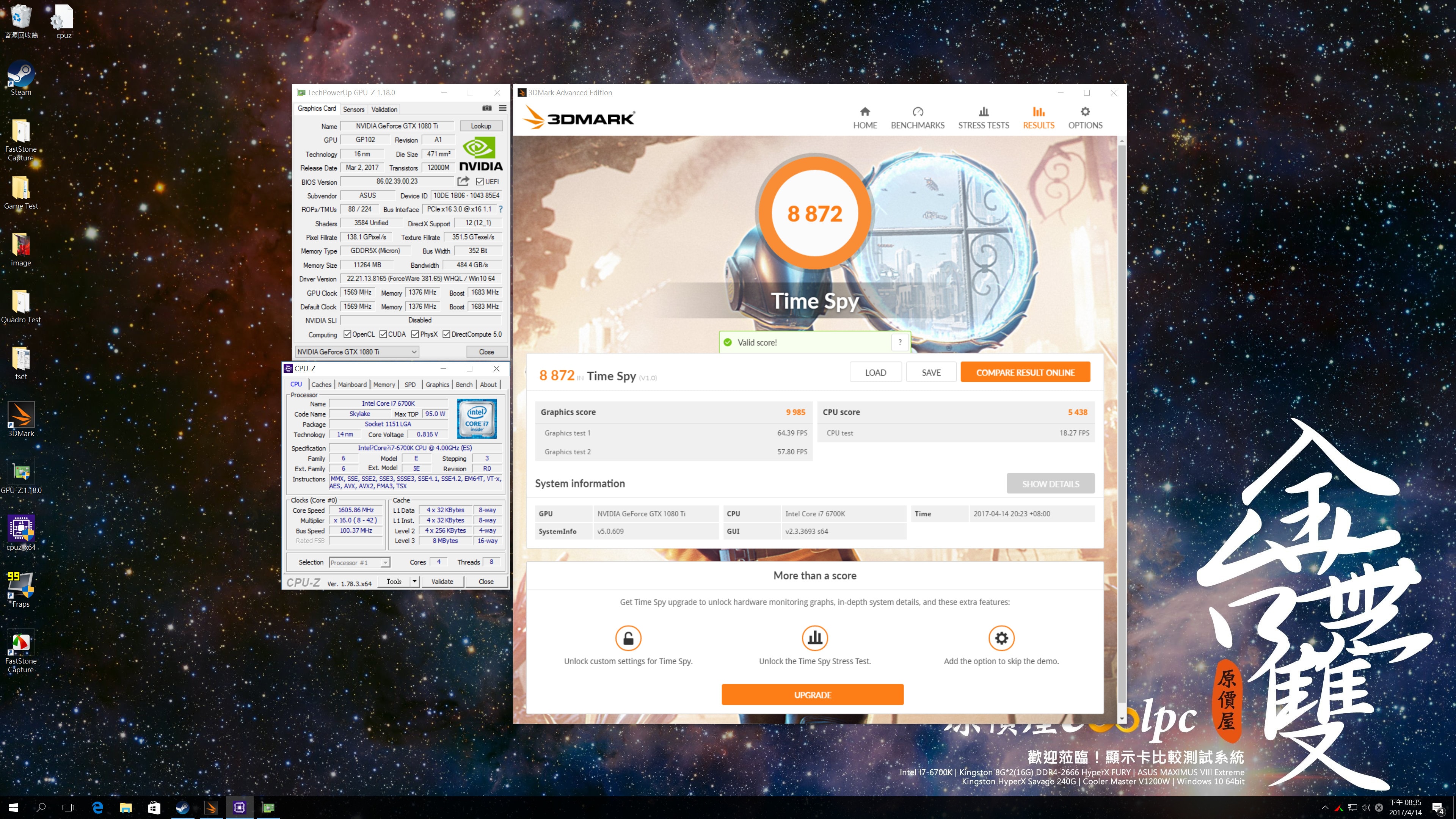Click the skip demo gear icon
Screen dimensions: 1456x819
pyautogui.click(x=1001, y=638)
